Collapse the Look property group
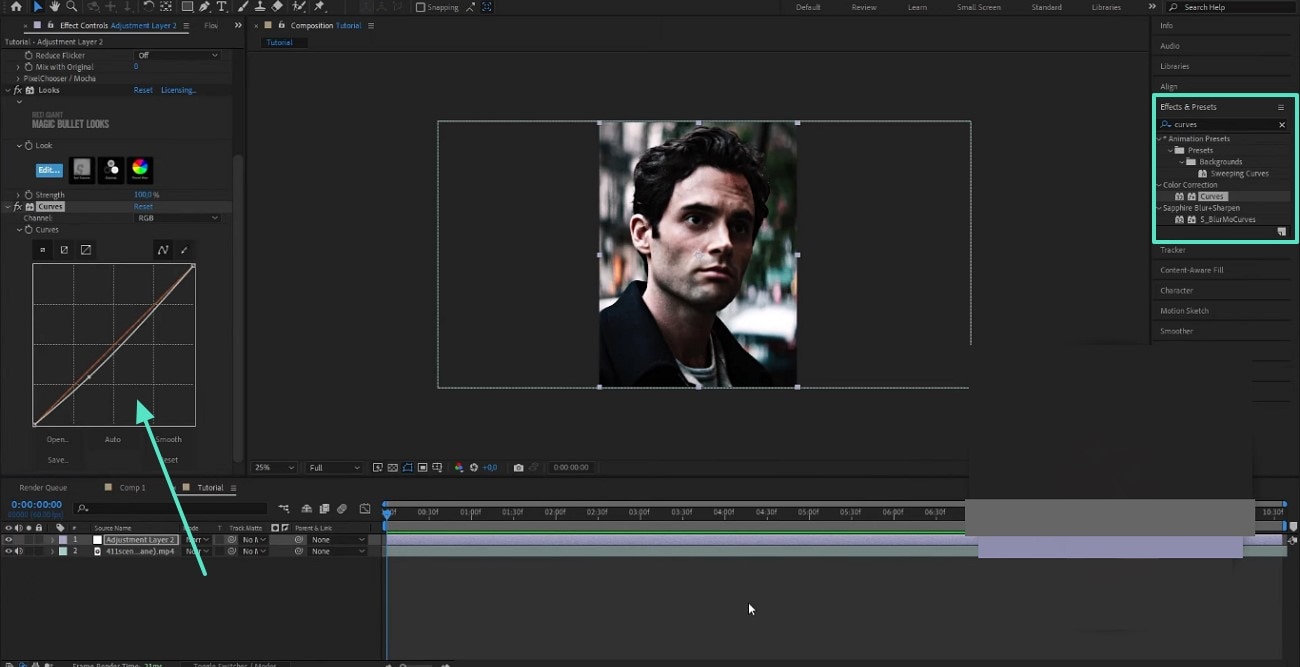The width and height of the screenshot is (1300, 667). pyautogui.click(x=18, y=146)
